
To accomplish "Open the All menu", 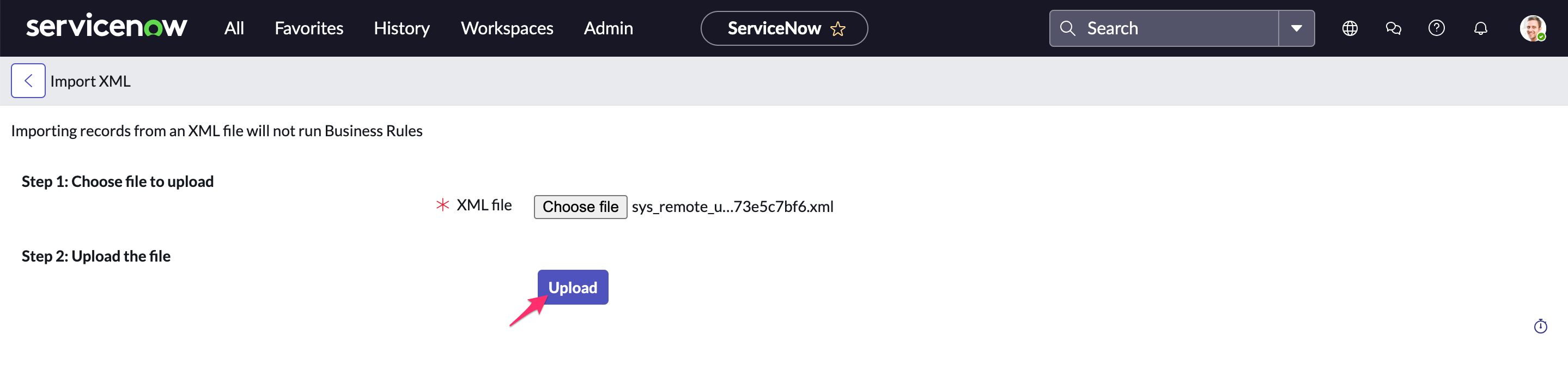I will click(234, 29).
